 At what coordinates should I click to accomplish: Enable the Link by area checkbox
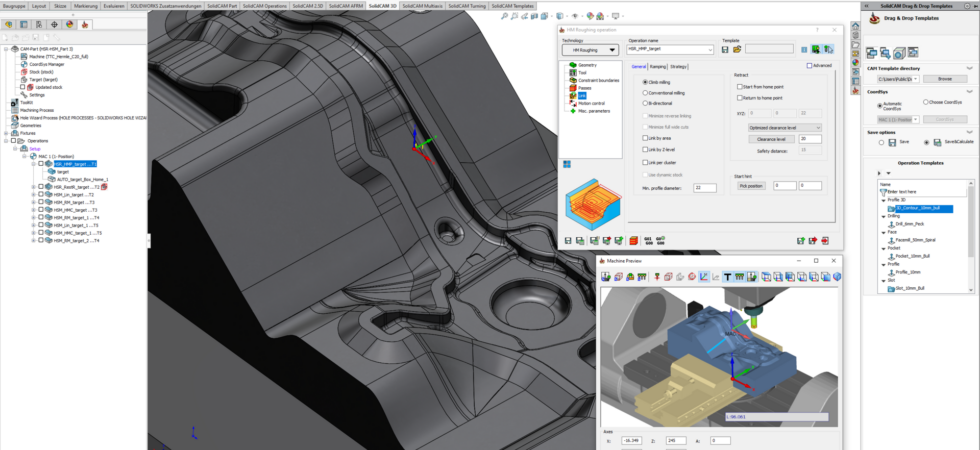click(x=657, y=138)
